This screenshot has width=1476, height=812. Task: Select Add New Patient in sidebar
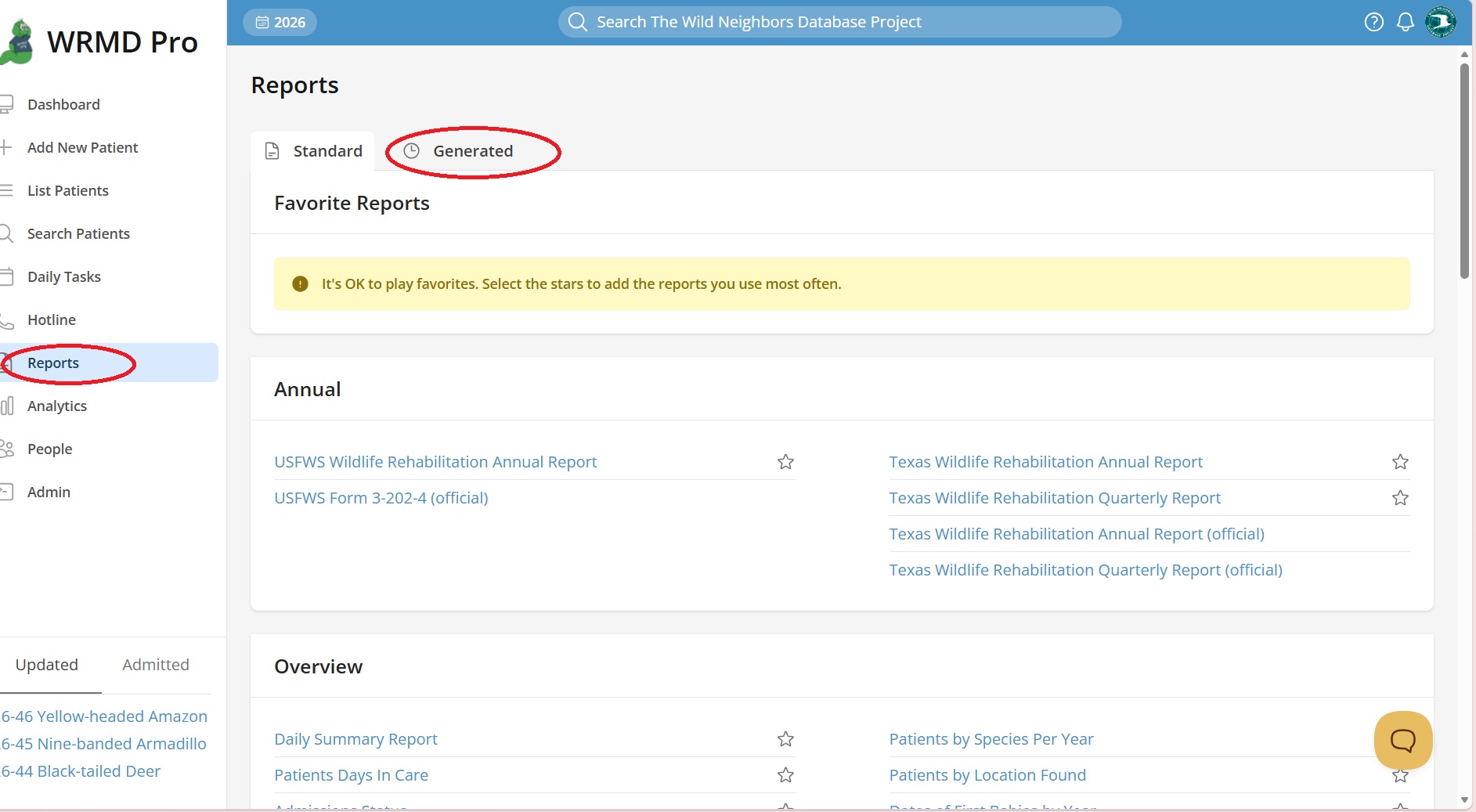click(82, 147)
